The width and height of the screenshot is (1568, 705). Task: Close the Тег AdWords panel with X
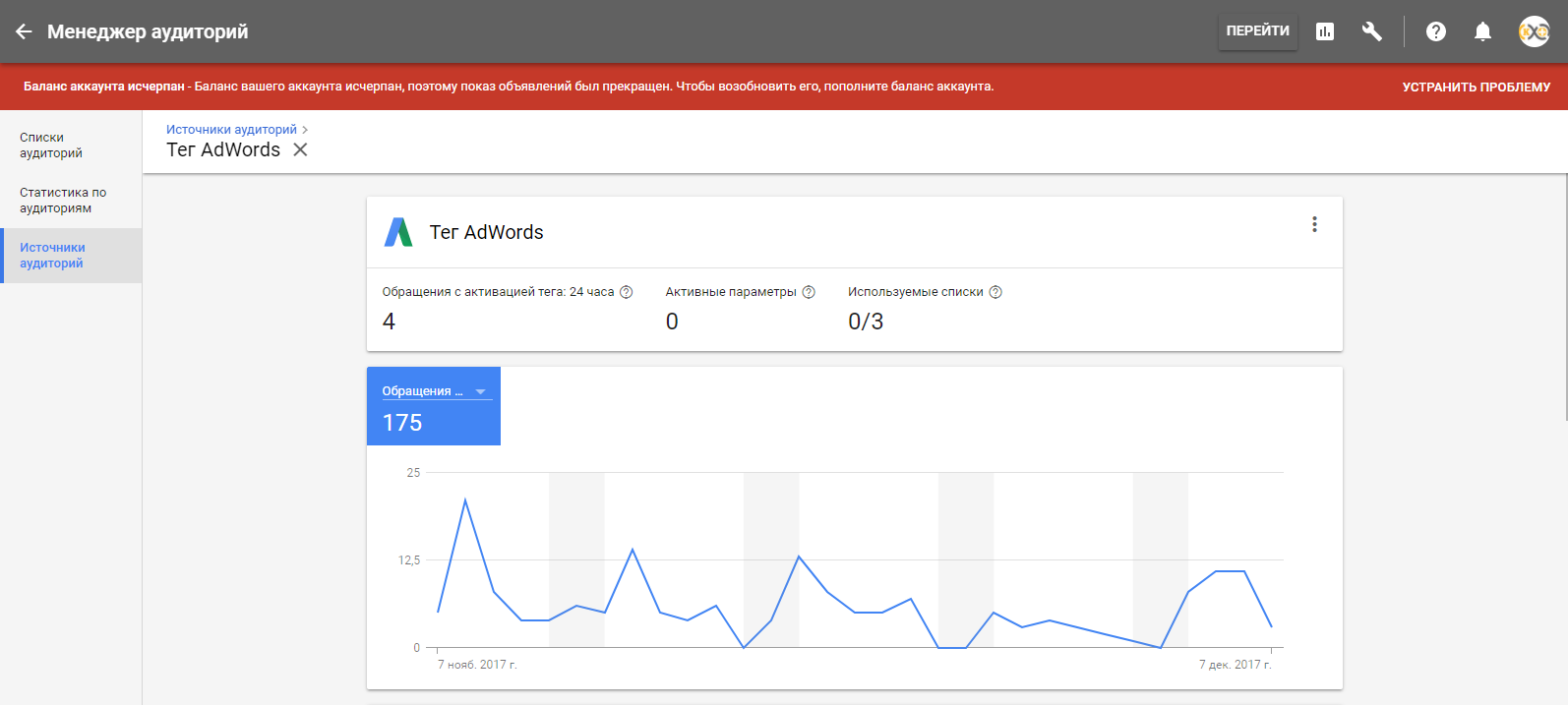[x=300, y=149]
